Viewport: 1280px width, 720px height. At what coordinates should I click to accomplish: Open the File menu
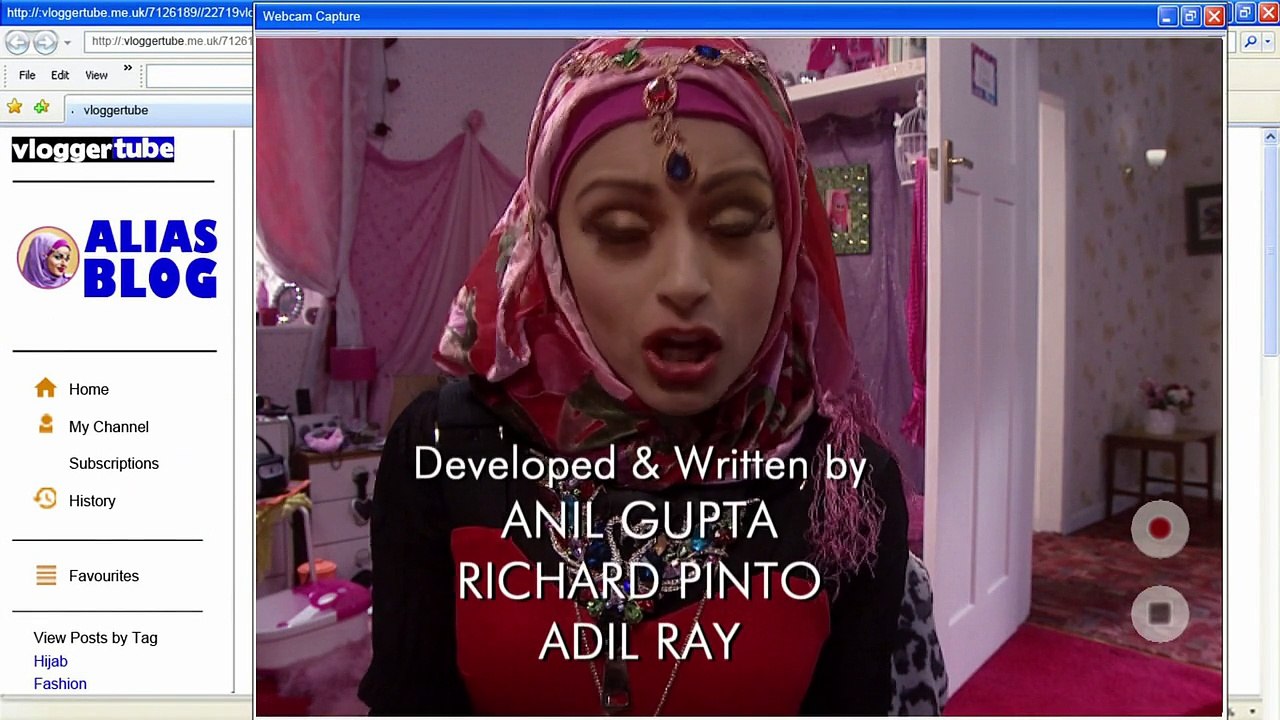pyautogui.click(x=27, y=75)
